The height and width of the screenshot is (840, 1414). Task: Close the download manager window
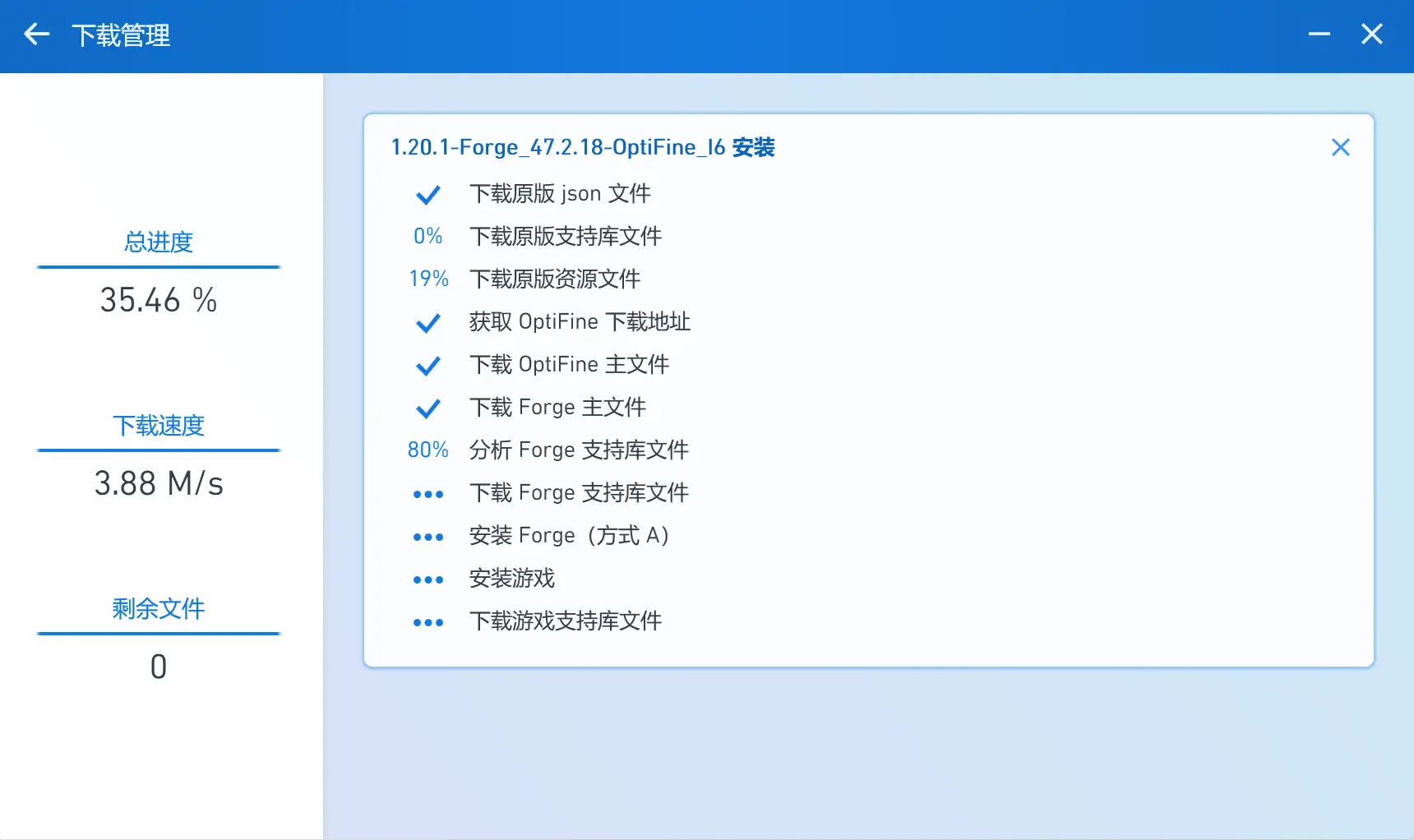(1372, 35)
